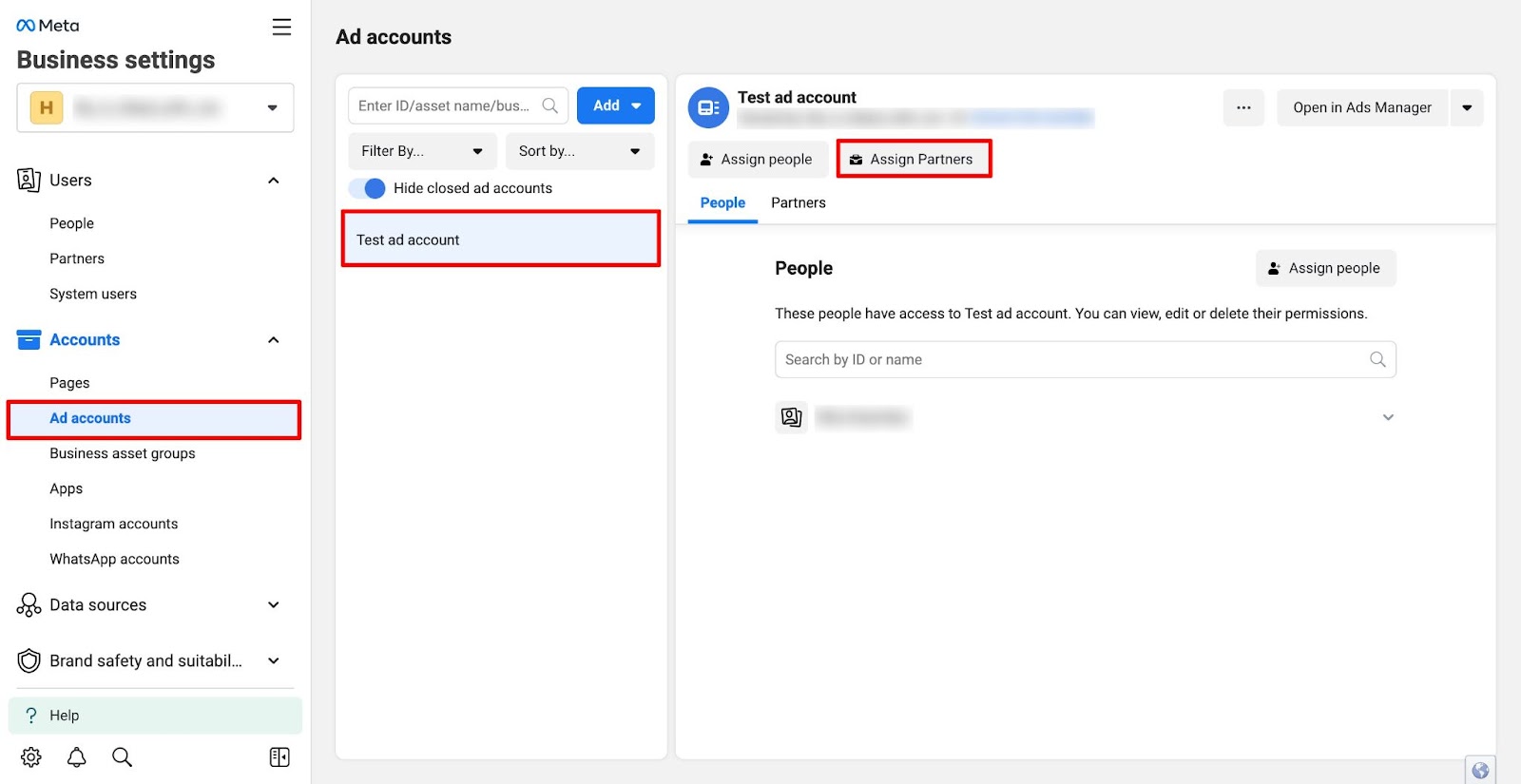Click Assign people button in People section
Image resolution: width=1521 pixels, height=784 pixels.
point(1326,268)
